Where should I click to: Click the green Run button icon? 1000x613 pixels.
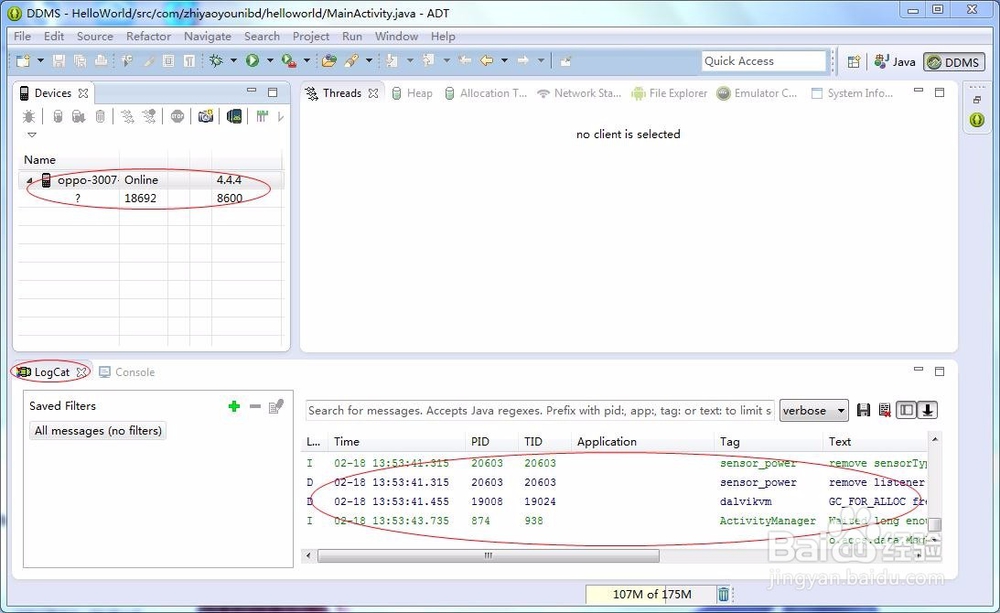pyautogui.click(x=253, y=61)
